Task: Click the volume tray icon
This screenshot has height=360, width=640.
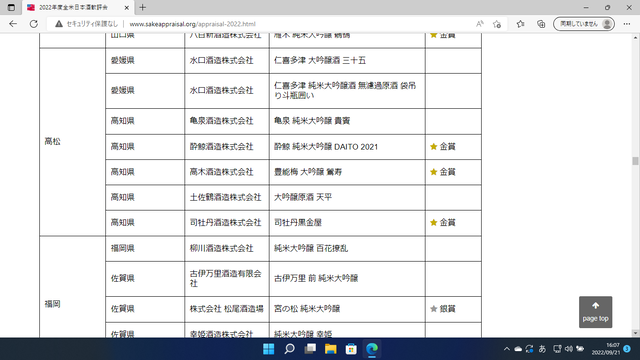Action: click(x=569, y=349)
